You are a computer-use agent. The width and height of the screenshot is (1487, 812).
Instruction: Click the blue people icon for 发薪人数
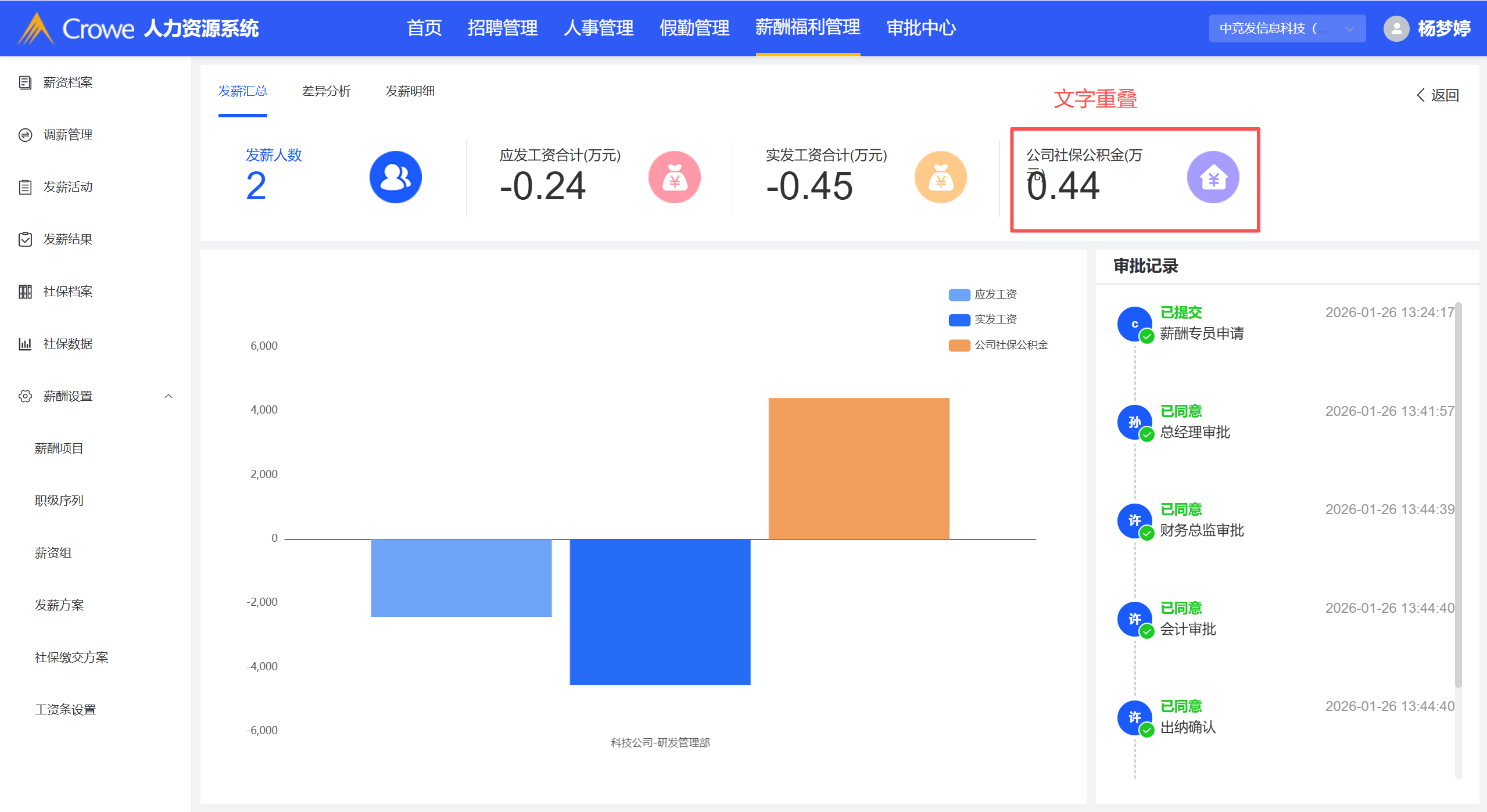(x=395, y=177)
